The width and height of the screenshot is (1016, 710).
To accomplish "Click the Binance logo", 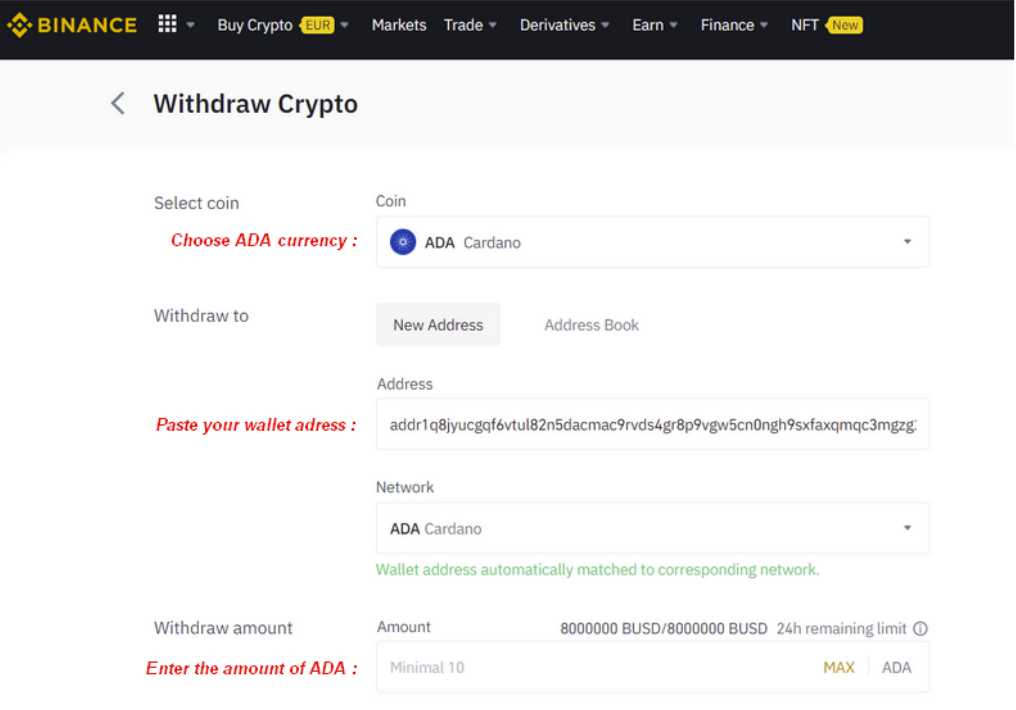I will click(72, 25).
